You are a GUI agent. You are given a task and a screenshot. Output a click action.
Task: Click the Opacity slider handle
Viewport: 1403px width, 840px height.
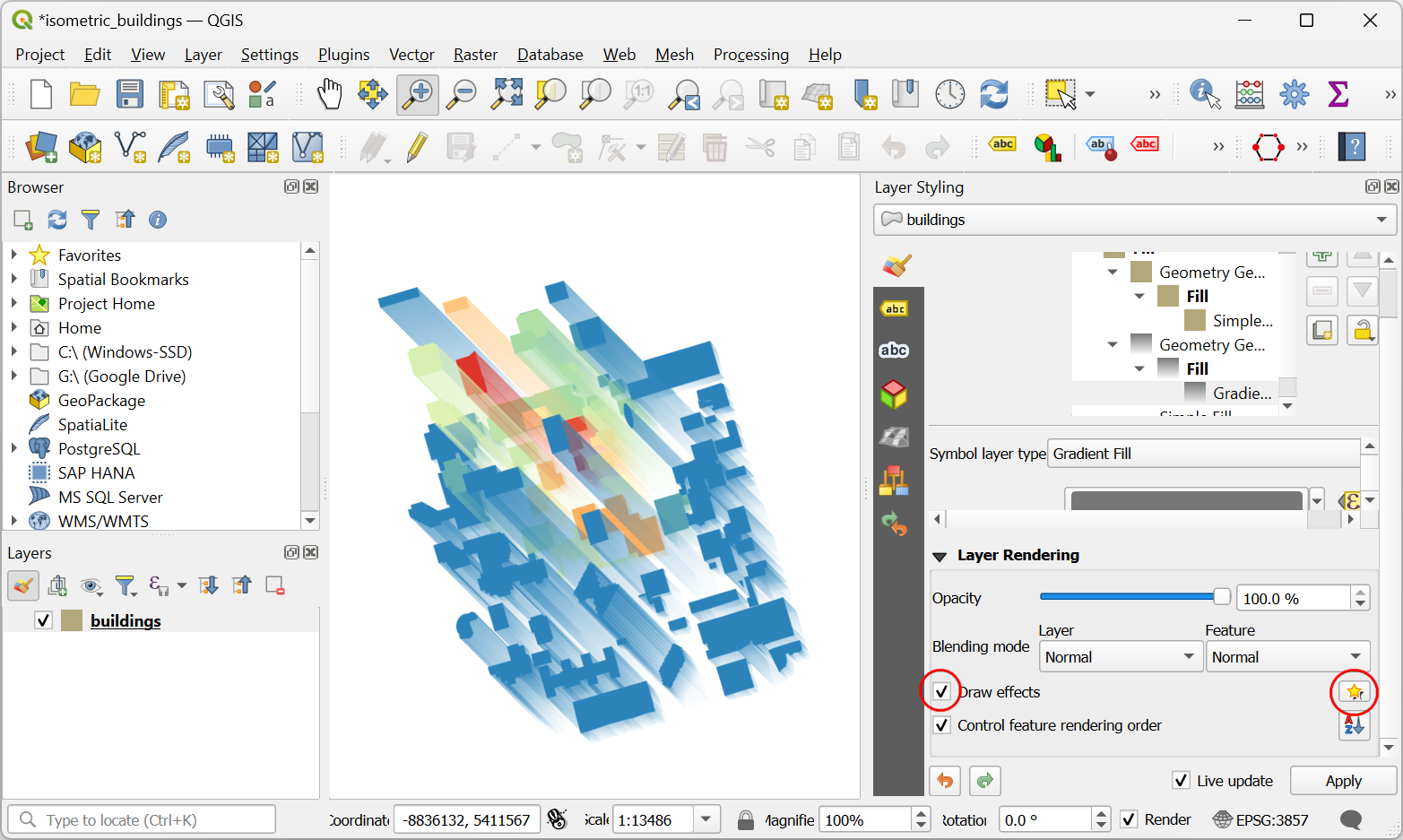[1221, 597]
